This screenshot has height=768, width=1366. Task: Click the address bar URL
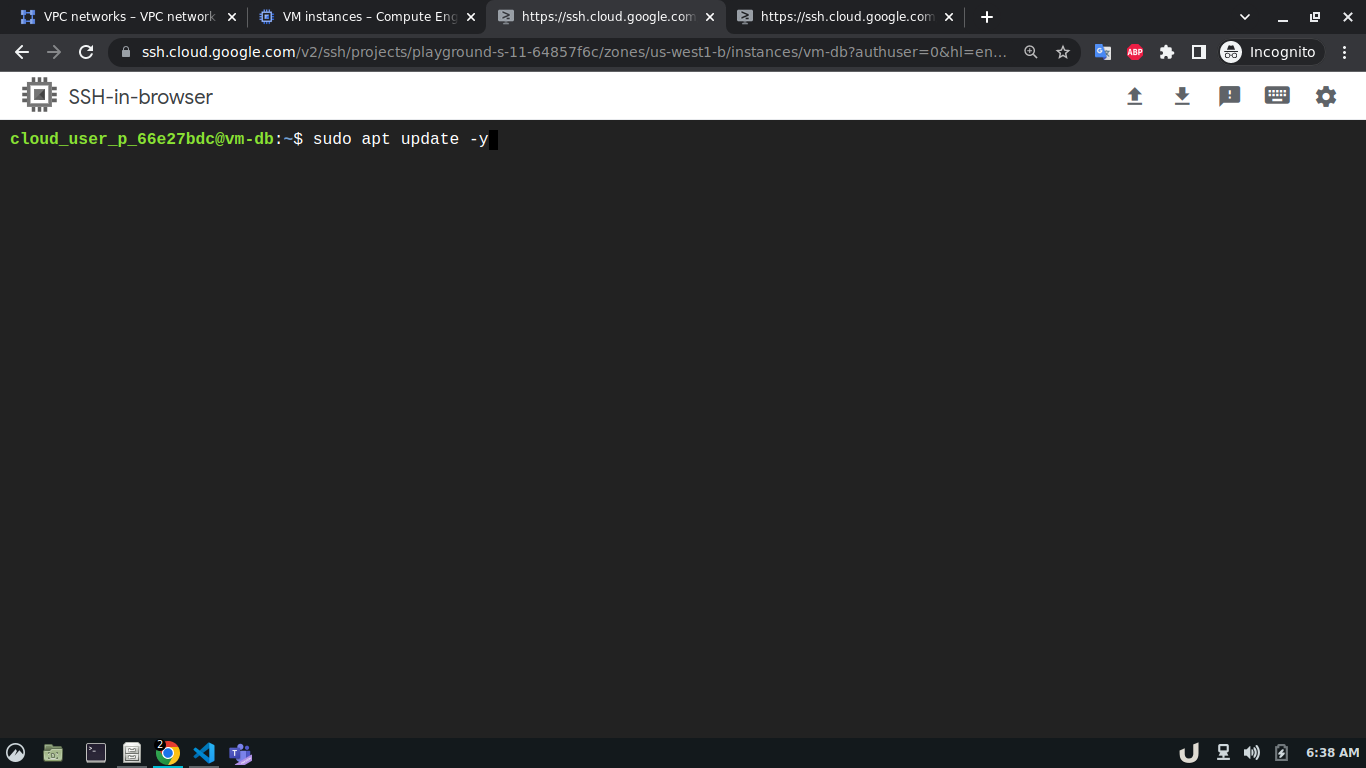point(574,52)
